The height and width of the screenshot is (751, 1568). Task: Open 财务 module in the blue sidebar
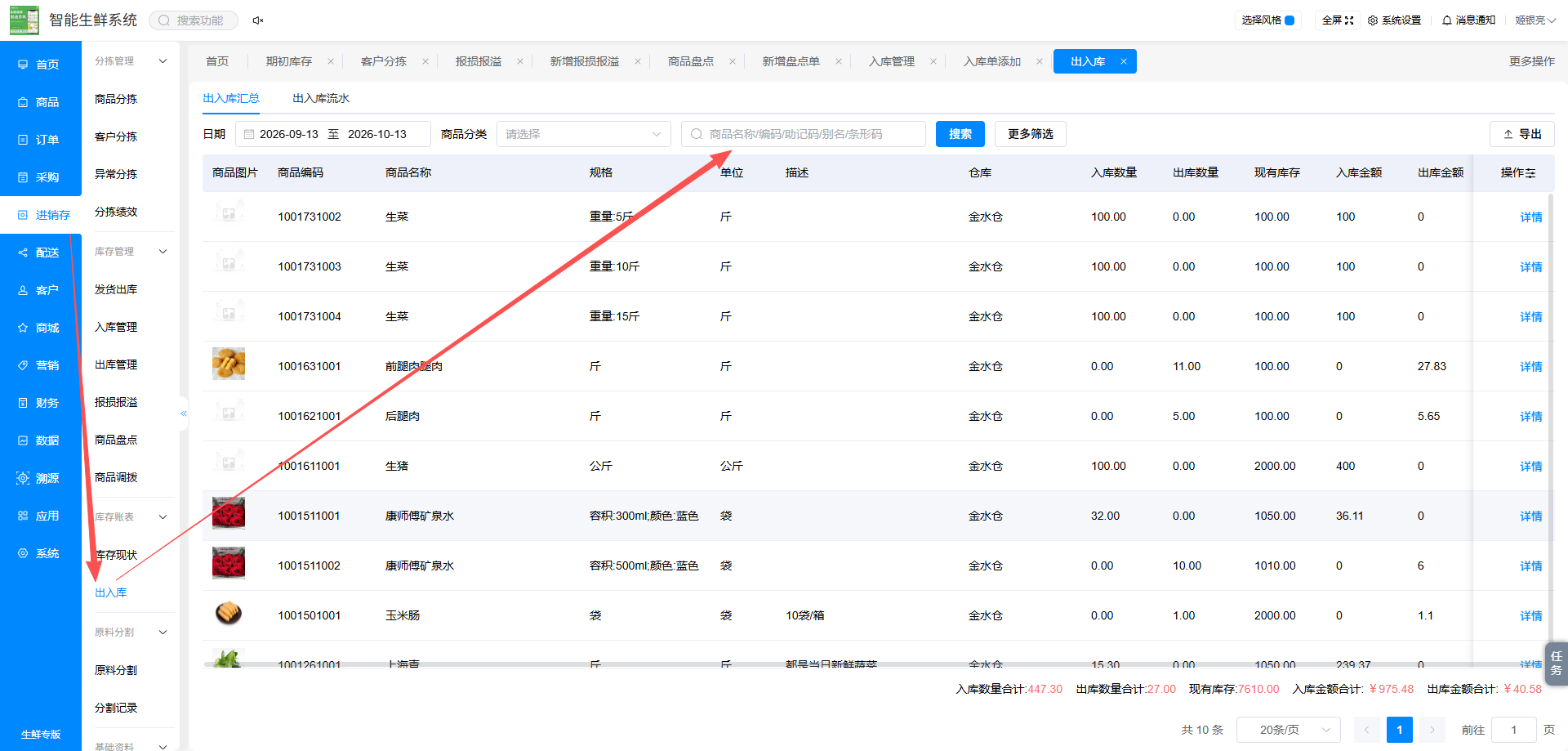40,403
